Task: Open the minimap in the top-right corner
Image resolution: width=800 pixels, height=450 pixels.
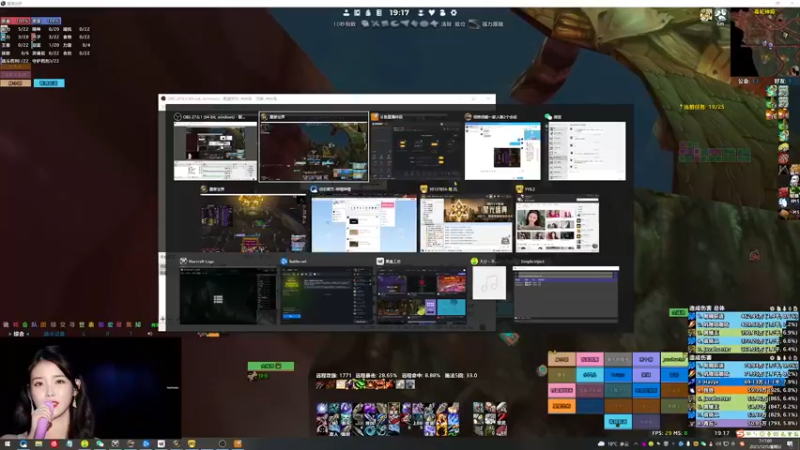Action: coord(764,43)
